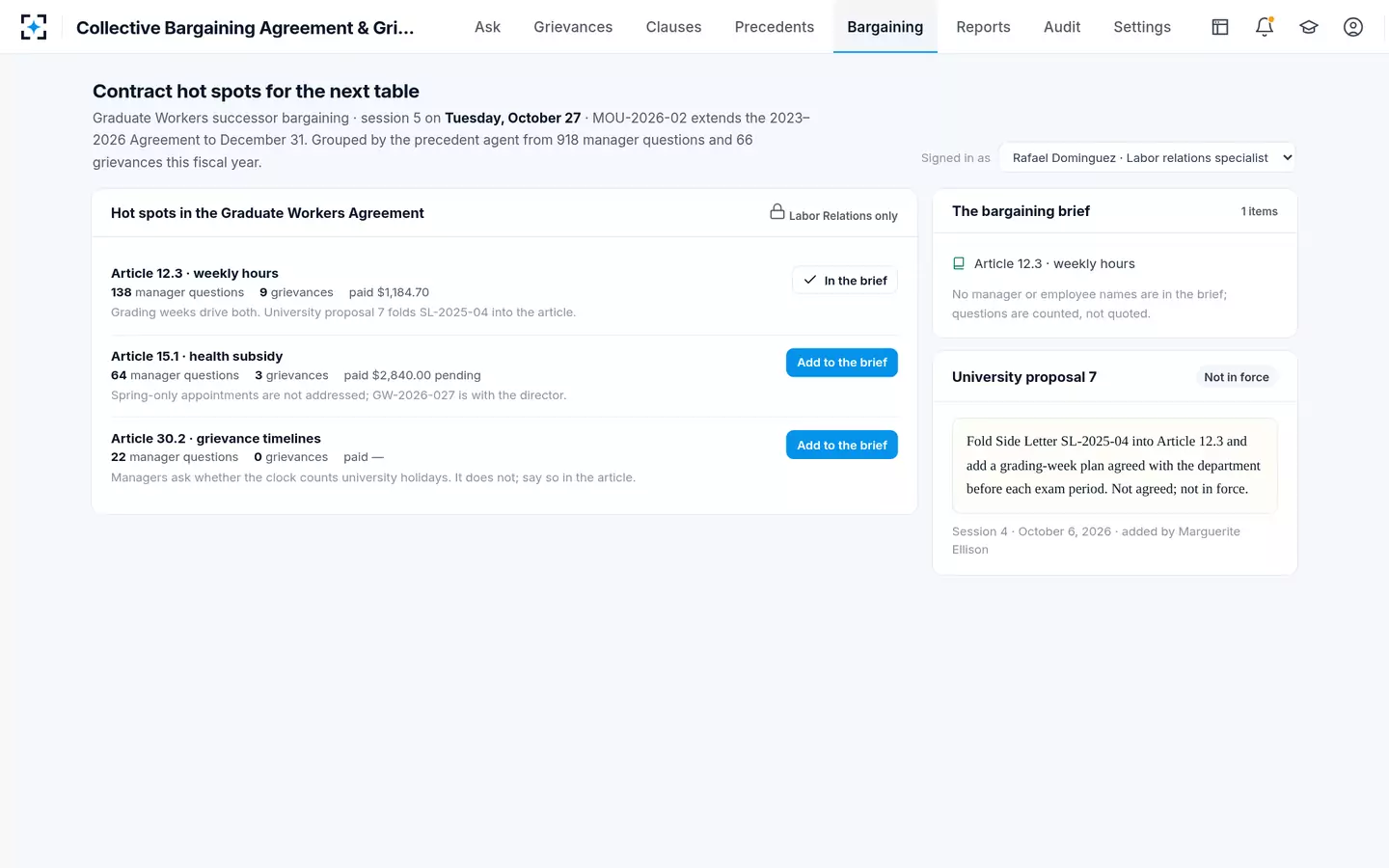The width and height of the screenshot is (1389, 868).
Task: Select the Article 30.2 grievance timelines heading
Action: (x=216, y=438)
